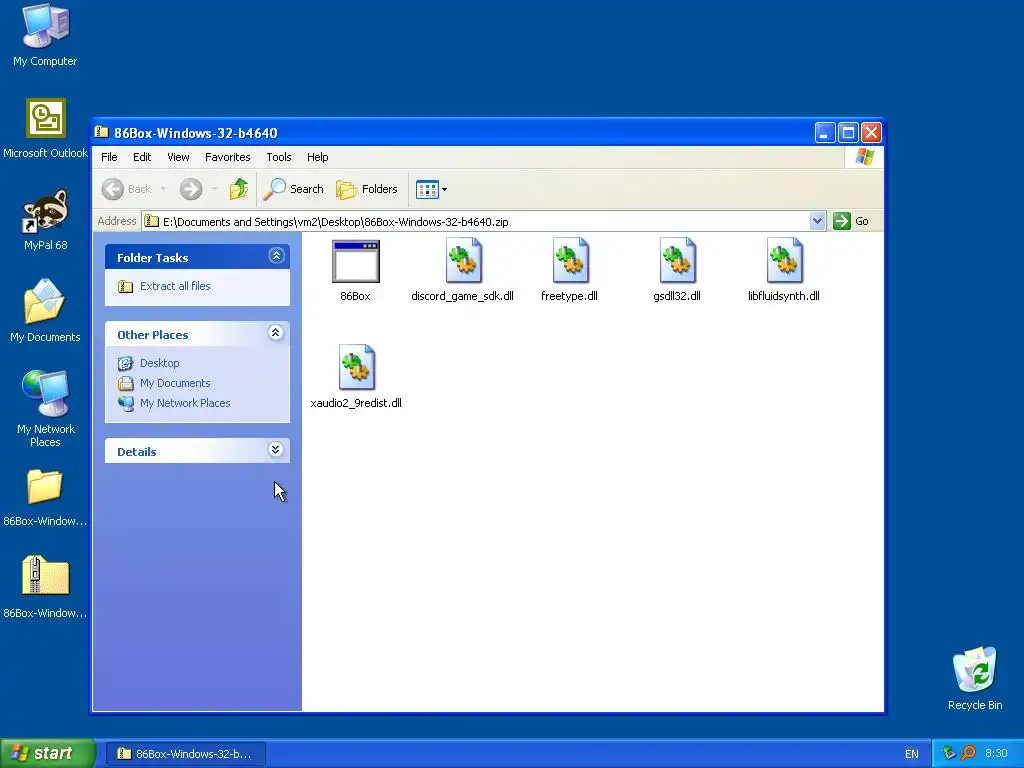This screenshot has width=1024, height=768.
Task: Click the system tray network icon
Action: [x=949, y=754]
